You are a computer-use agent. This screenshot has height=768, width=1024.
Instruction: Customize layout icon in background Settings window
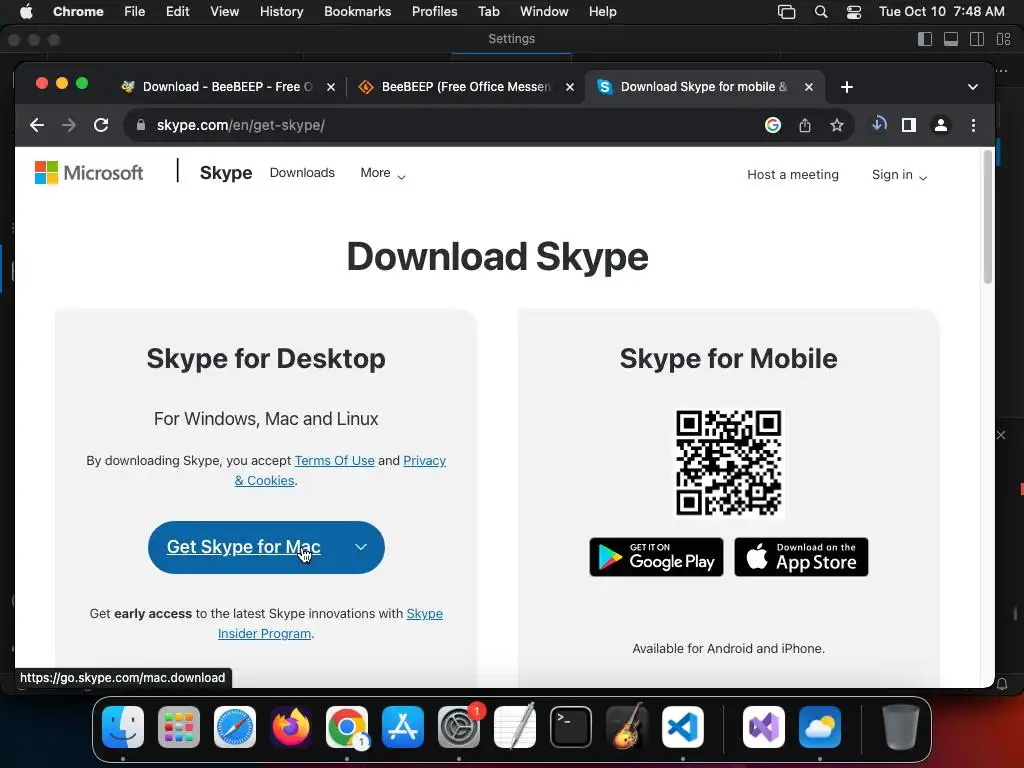(x=1004, y=39)
